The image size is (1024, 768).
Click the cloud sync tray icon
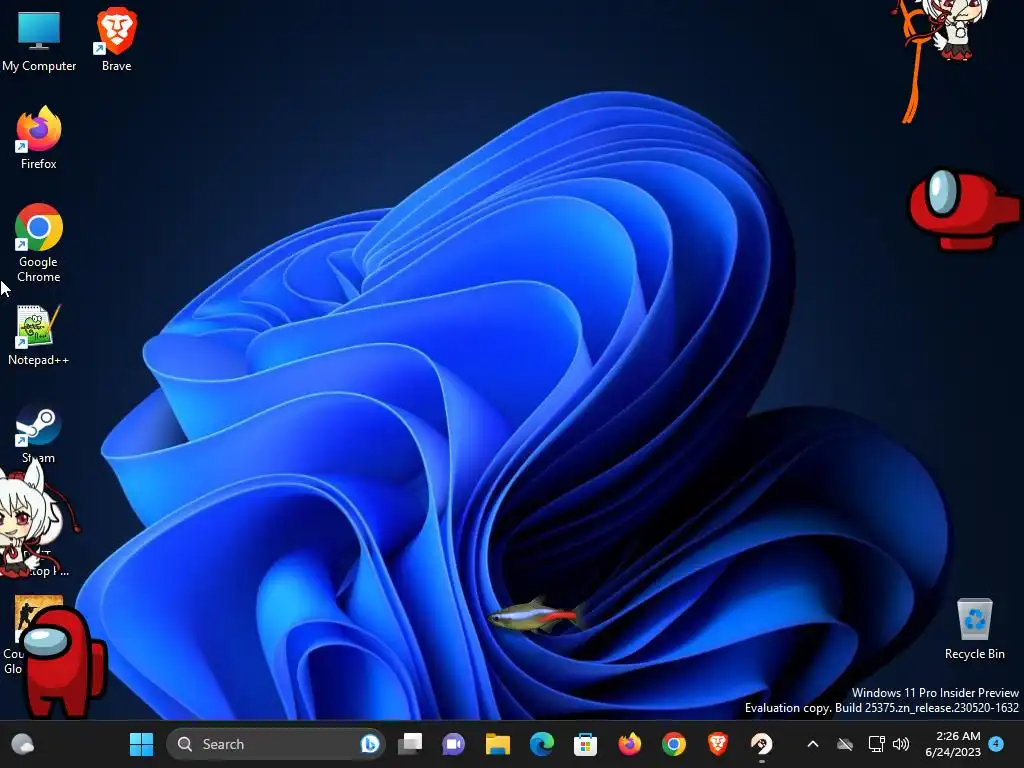pyautogui.click(x=845, y=744)
